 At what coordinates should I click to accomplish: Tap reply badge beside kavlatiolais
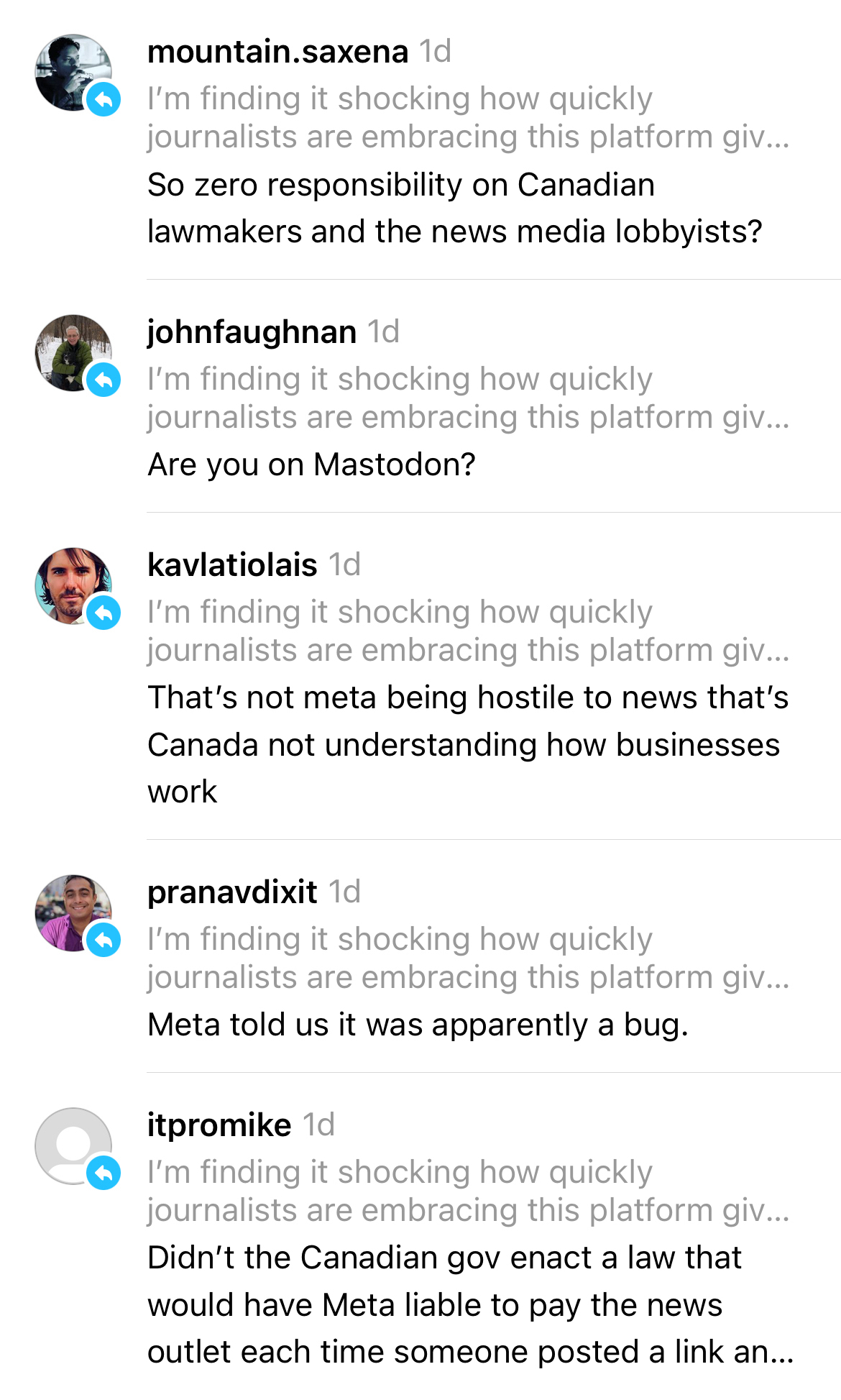pyautogui.click(x=104, y=613)
